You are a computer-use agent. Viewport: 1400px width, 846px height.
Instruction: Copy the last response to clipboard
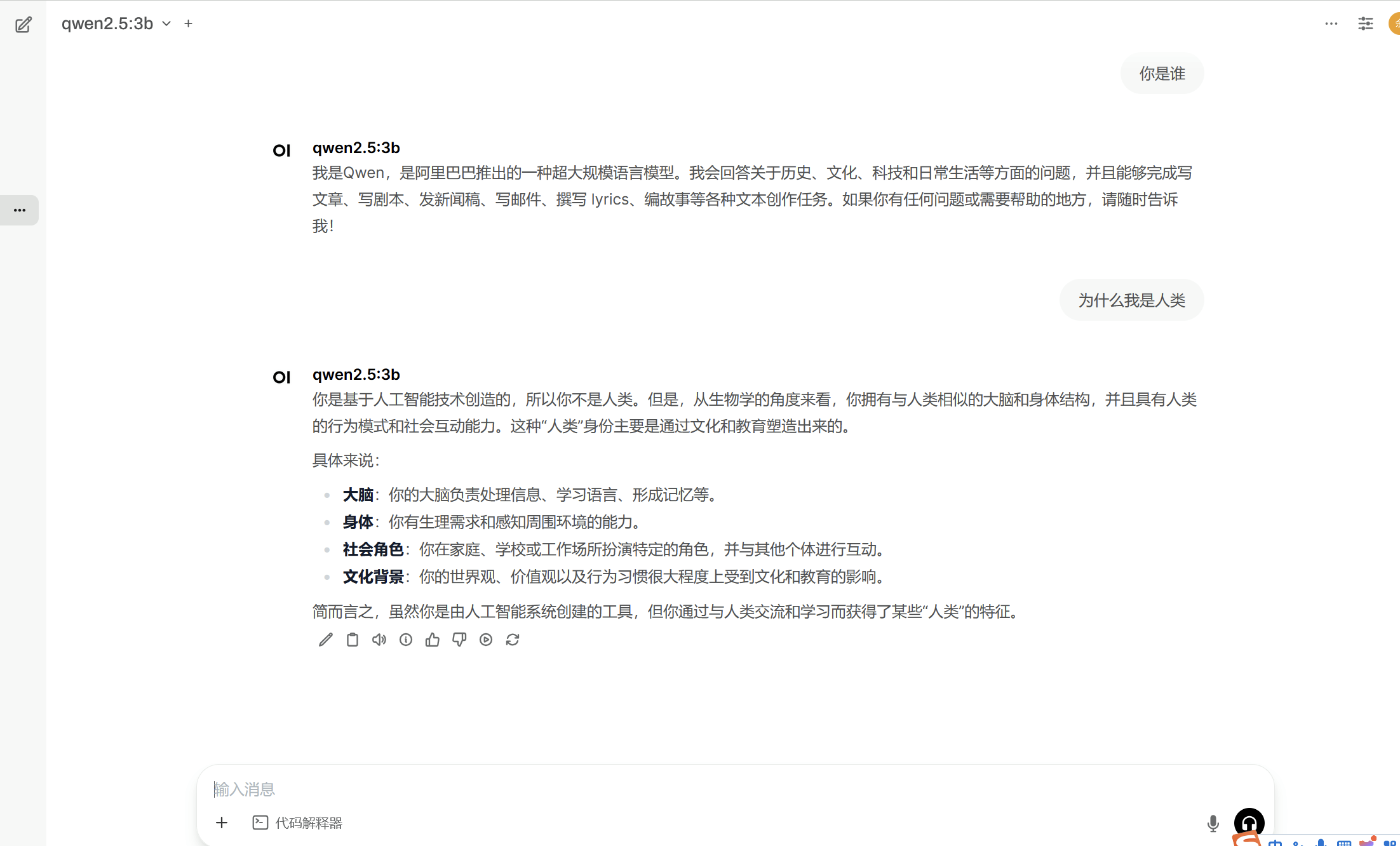(x=352, y=640)
